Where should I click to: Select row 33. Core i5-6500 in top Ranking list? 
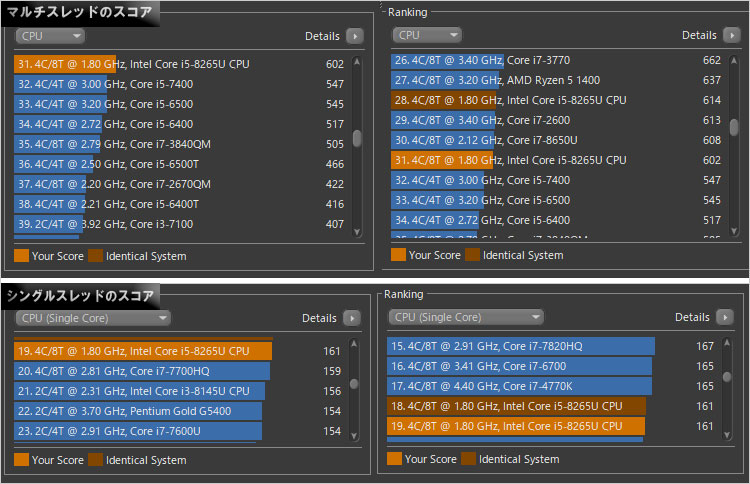pos(556,200)
